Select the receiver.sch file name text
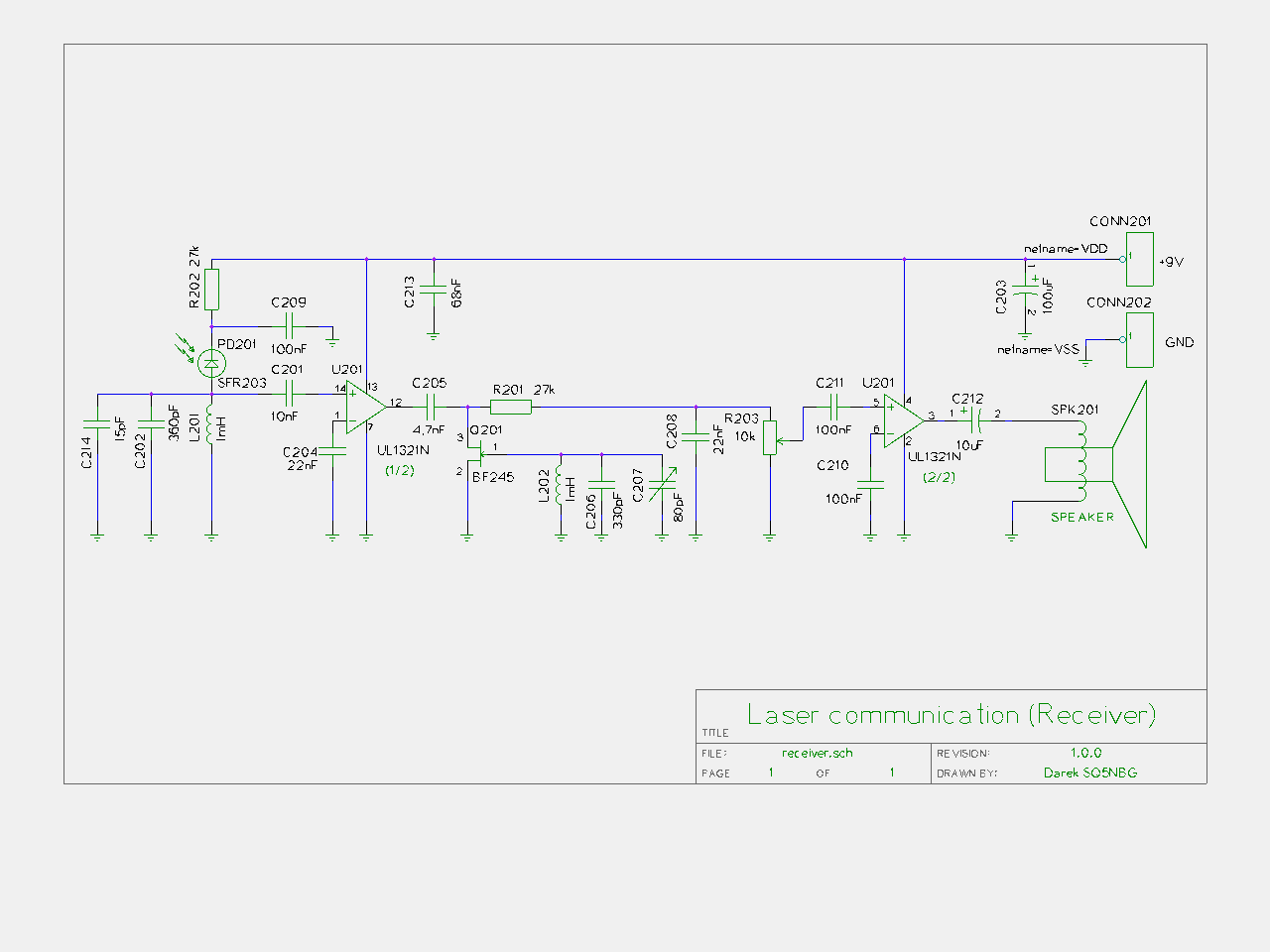Viewport: 1270px width, 952px height. click(x=817, y=754)
